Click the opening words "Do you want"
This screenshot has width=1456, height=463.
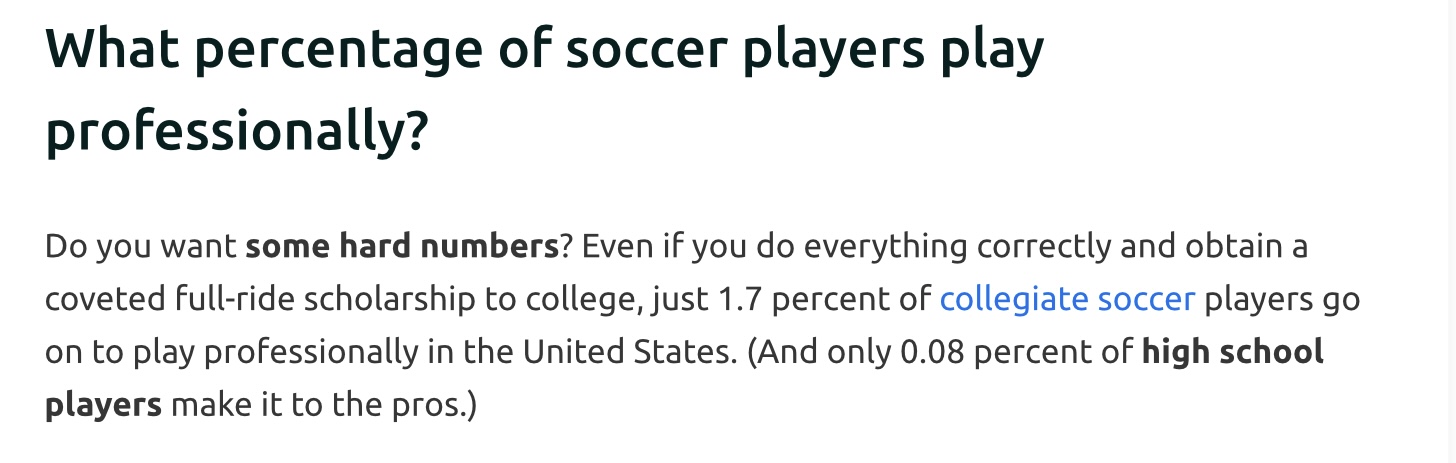tap(140, 246)
